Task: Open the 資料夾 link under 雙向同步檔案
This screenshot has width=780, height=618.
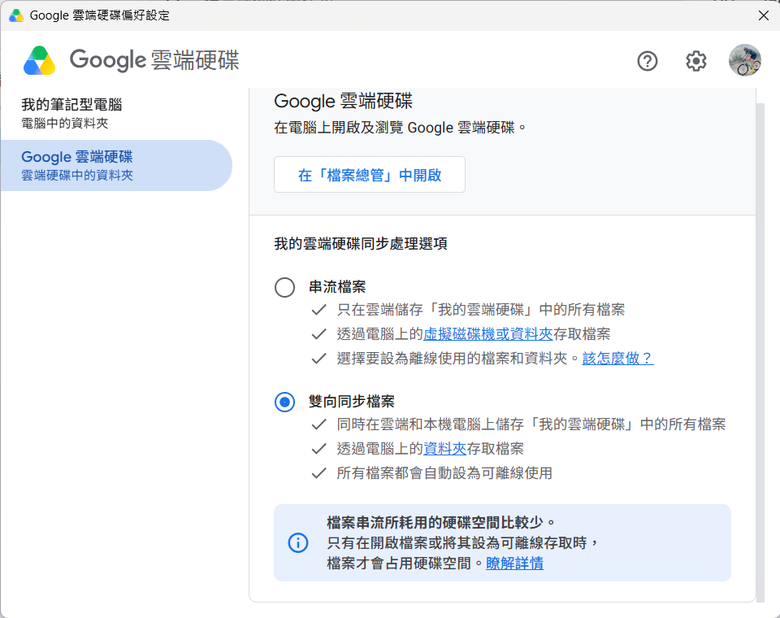Action: 445,449
